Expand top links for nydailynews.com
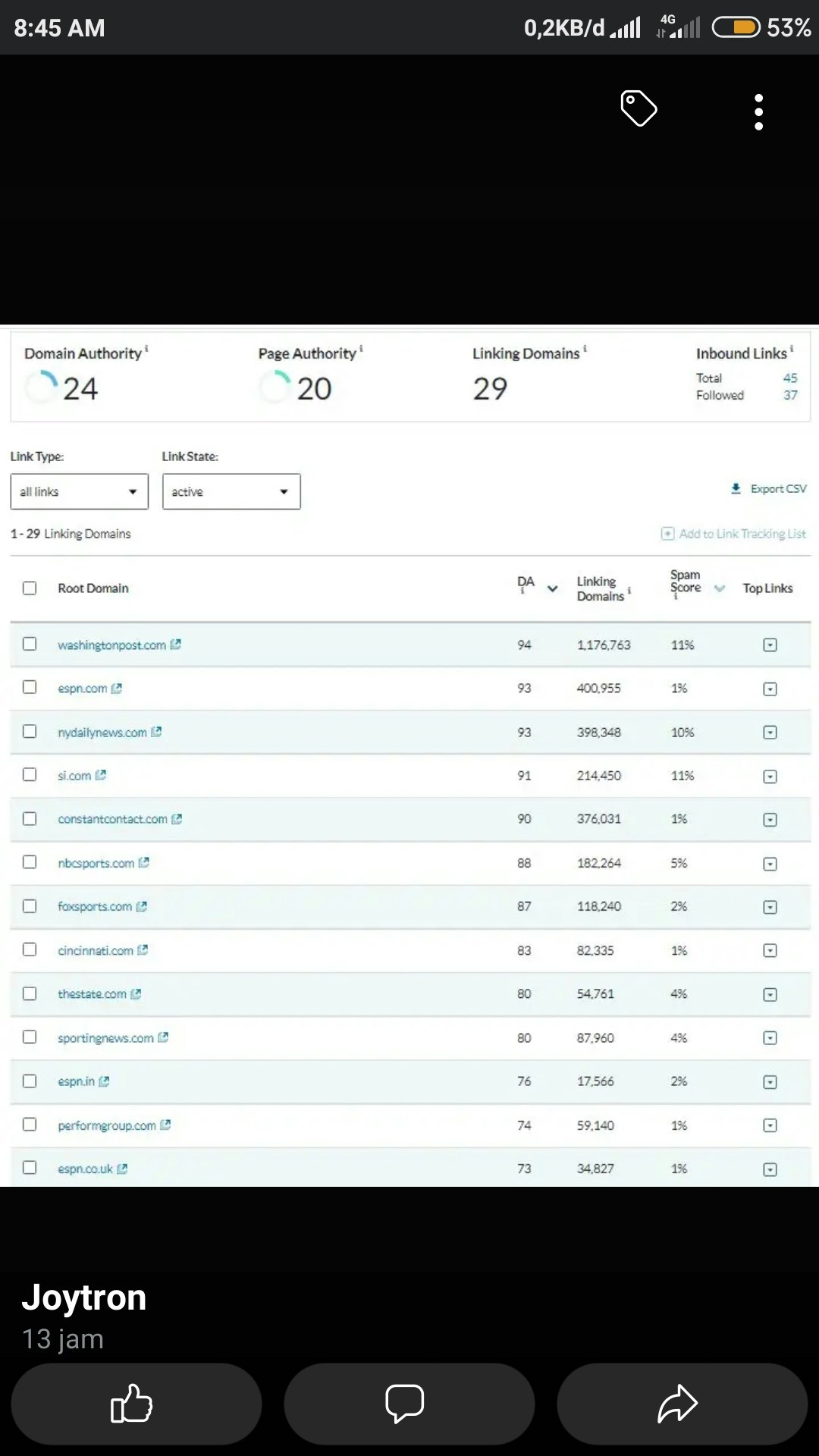Viewport: 819px width, 1456px height. click(770, 733)
